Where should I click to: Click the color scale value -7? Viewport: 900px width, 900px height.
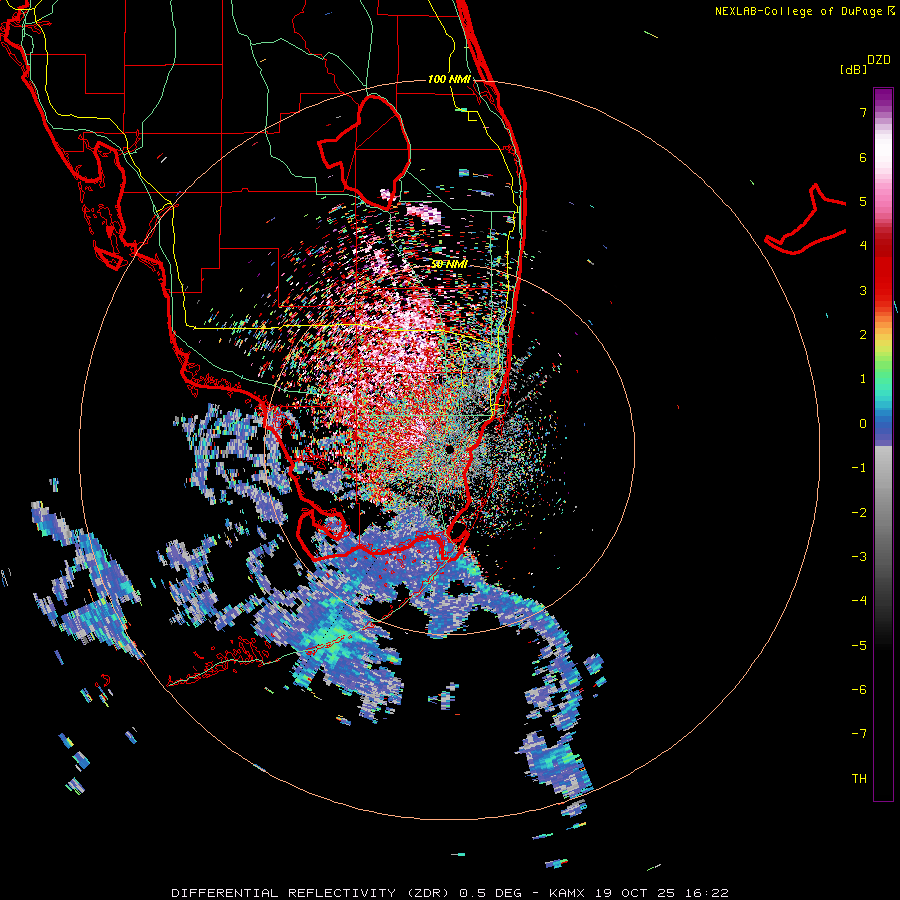click(859, 734)
